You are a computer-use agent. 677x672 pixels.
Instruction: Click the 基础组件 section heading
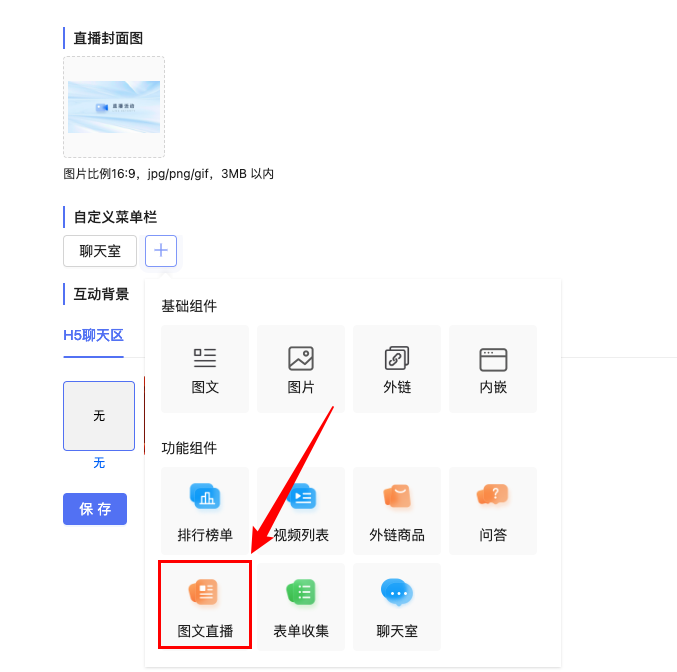pyautogui.click(x=189, y=306)
